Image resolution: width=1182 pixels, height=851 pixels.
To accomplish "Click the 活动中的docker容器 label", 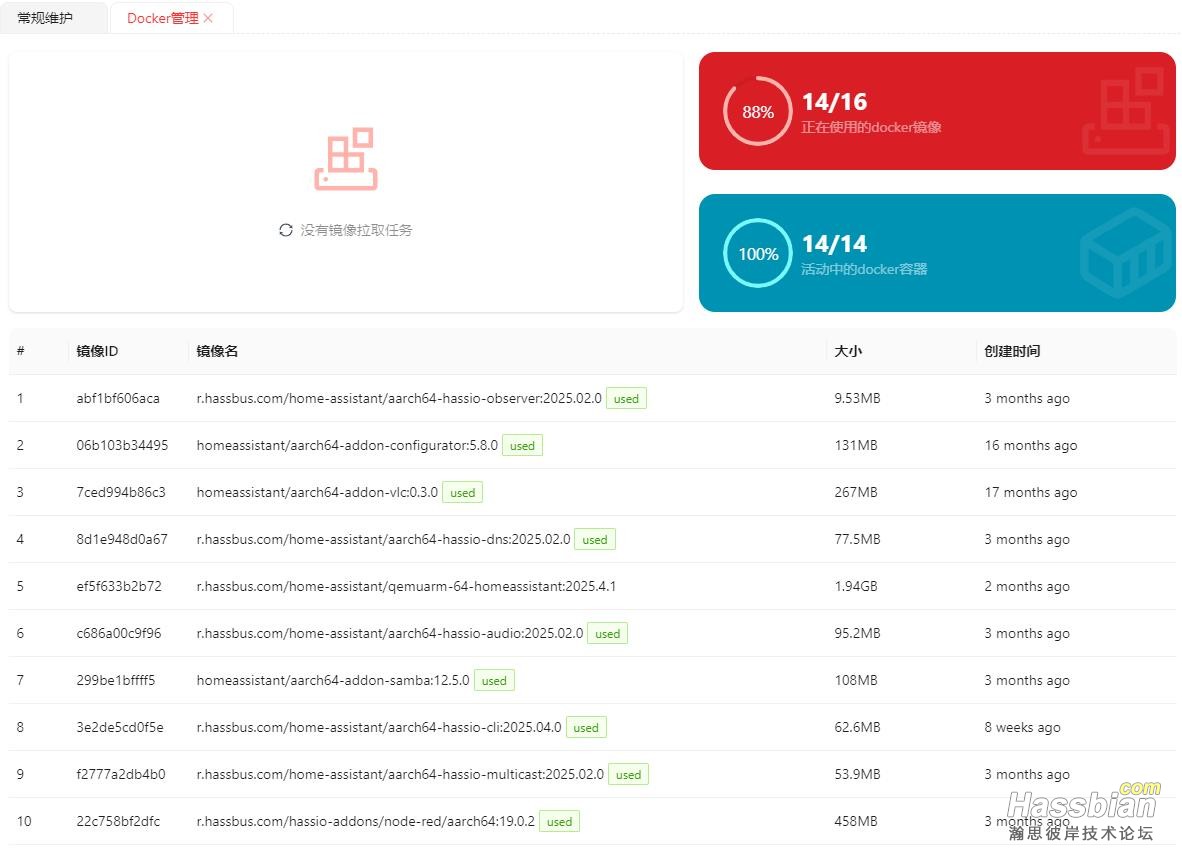I will point(864,269).
